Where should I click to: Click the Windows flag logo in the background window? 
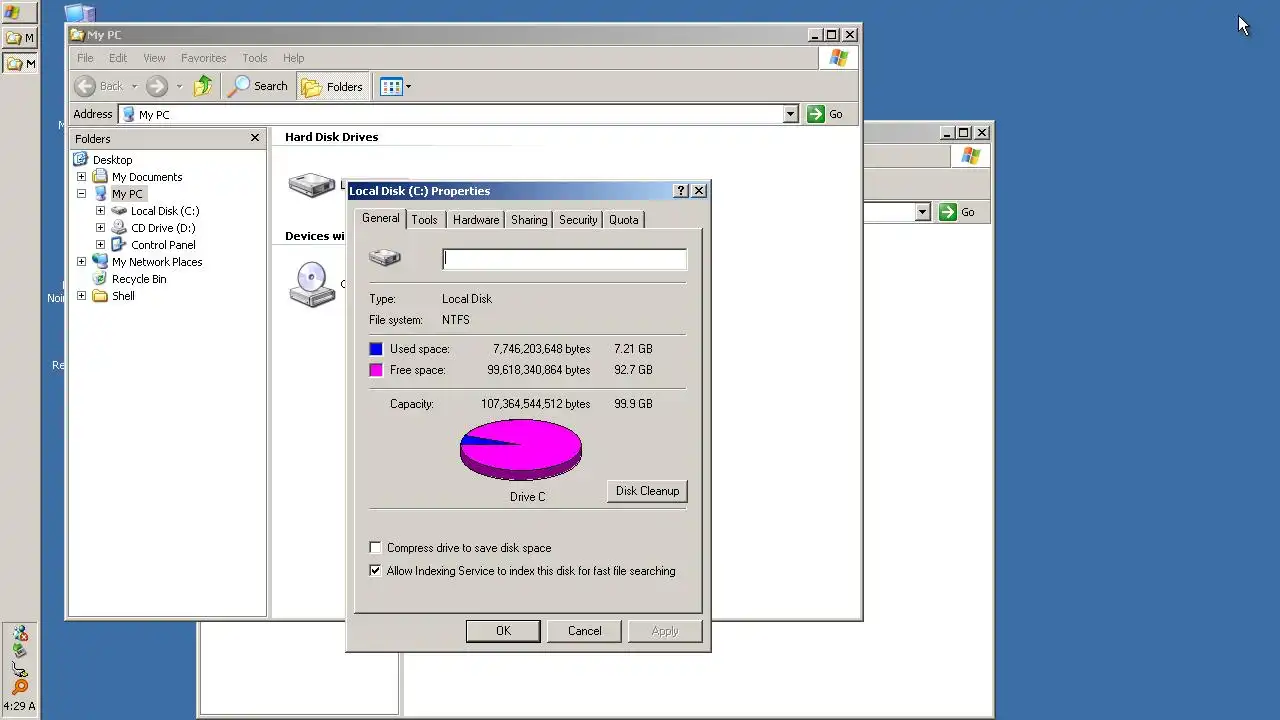point(970,156)
